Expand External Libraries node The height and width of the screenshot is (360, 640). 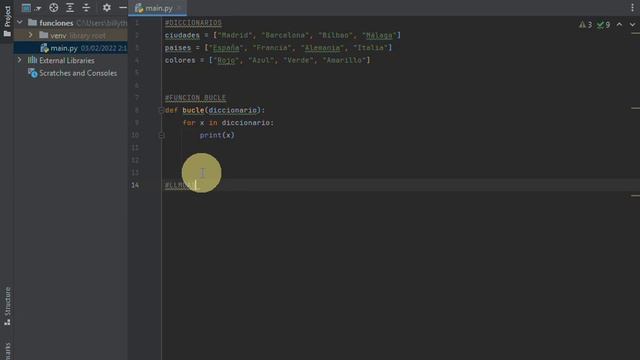pos(20,60)
